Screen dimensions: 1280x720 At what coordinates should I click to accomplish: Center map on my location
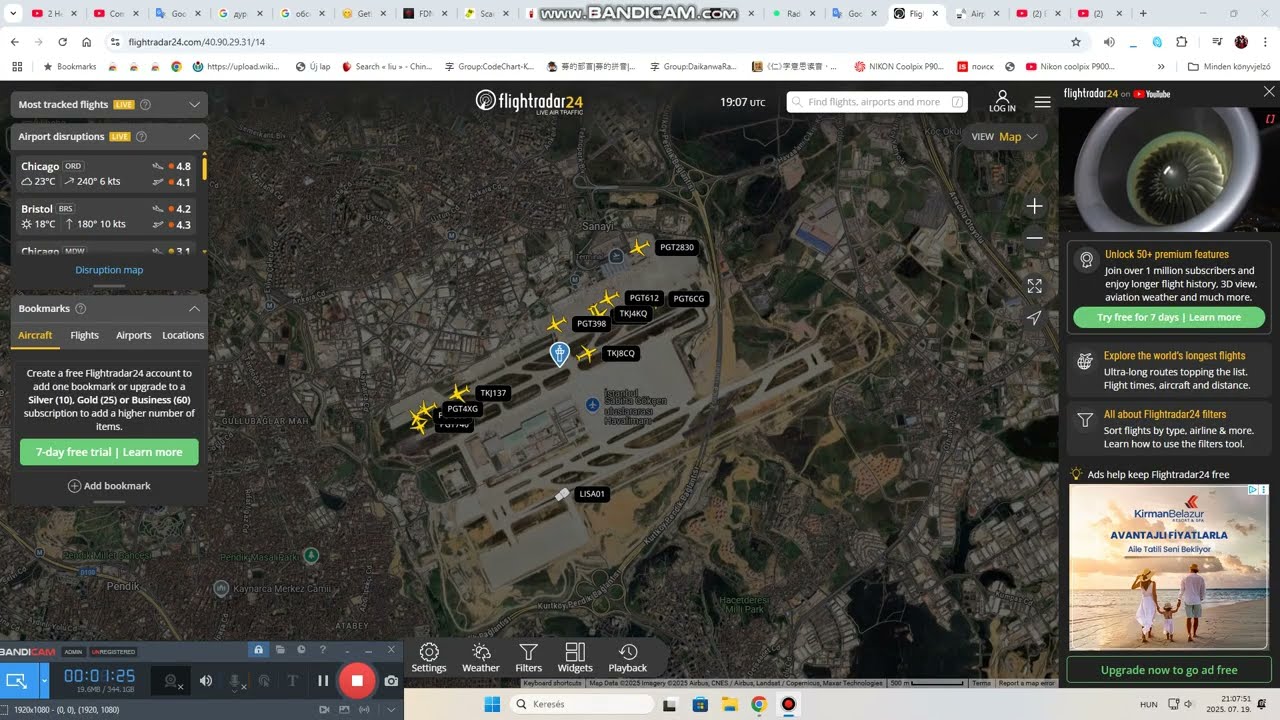pos(1034,317)
